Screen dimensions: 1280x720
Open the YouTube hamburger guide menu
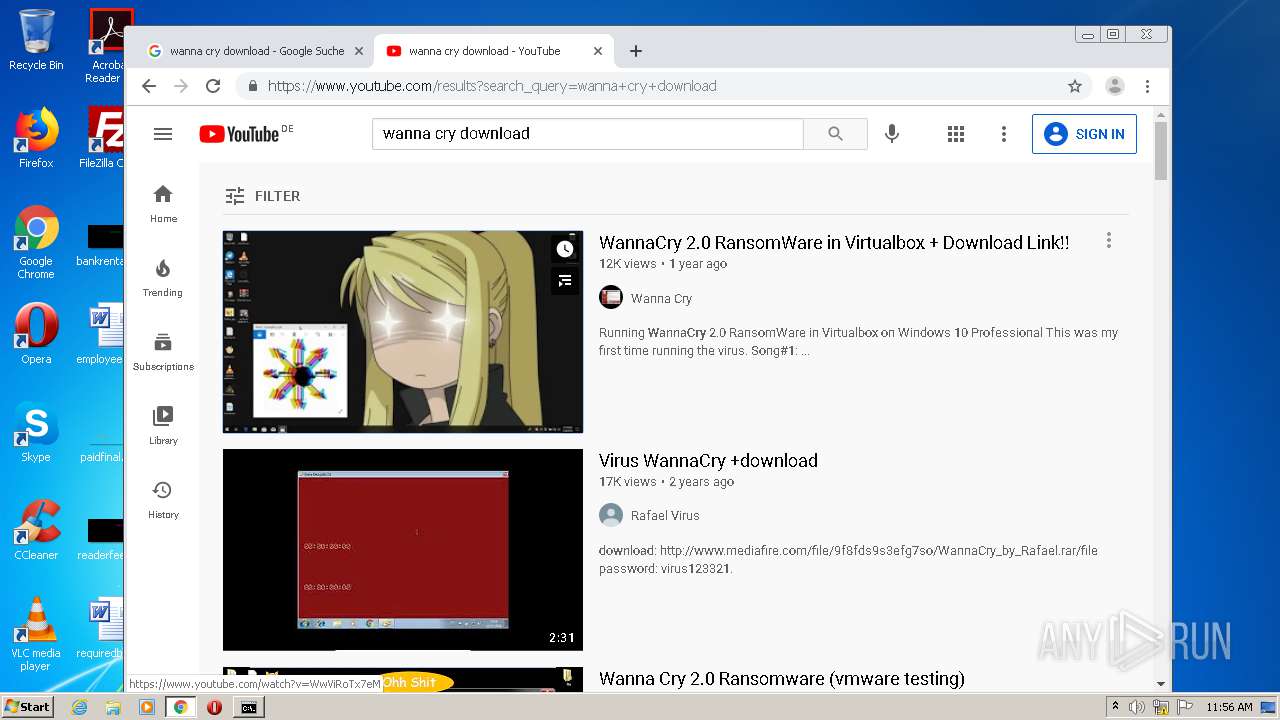coord(163,134)
